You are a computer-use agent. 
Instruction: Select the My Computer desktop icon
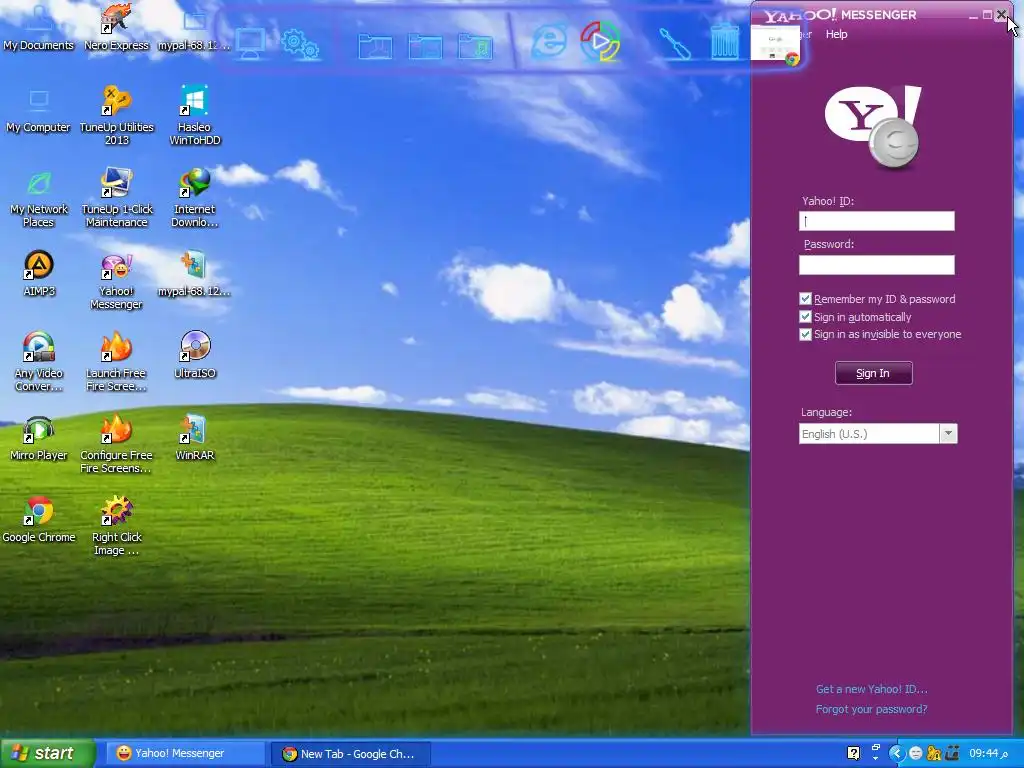39,111
